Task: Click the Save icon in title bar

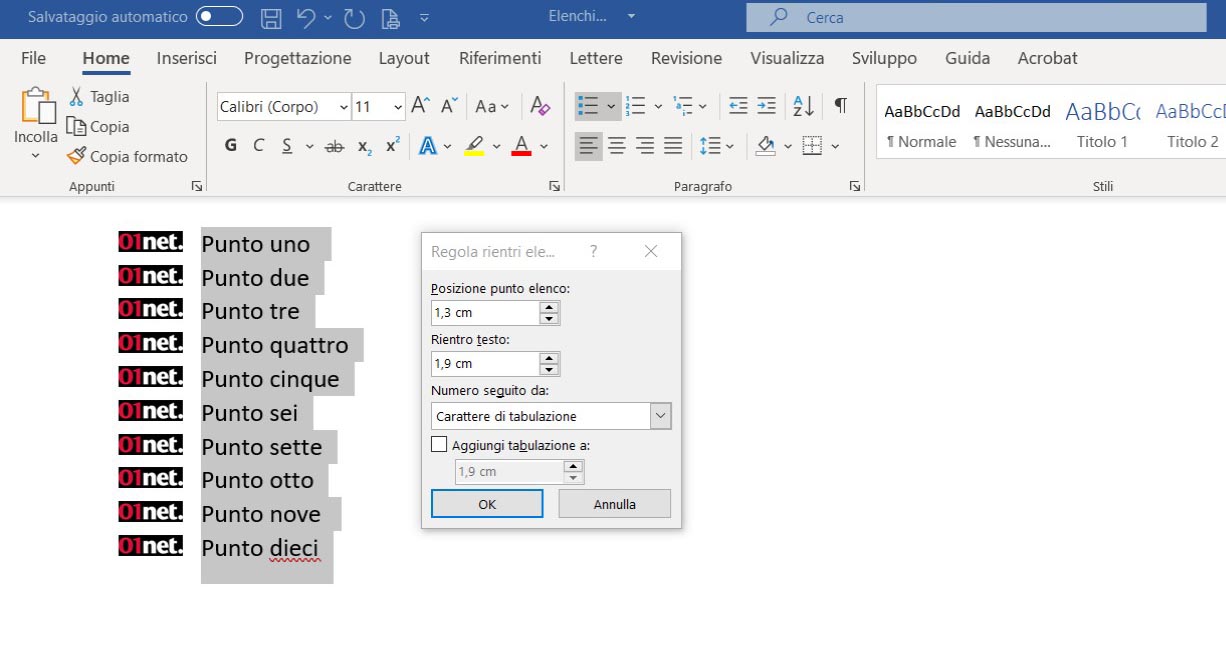Action: pos(271,17)
